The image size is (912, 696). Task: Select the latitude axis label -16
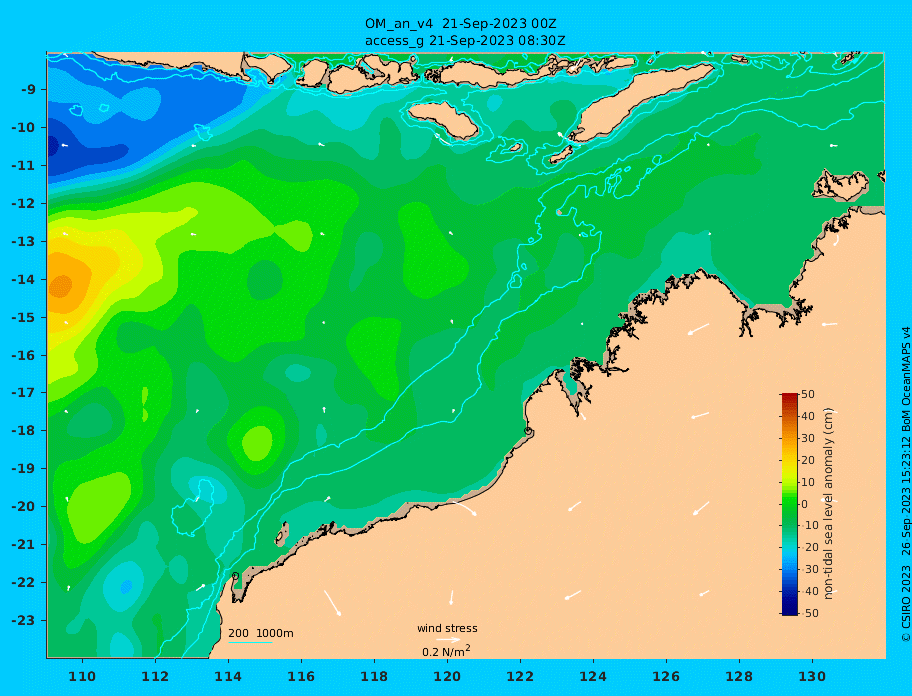click(x=23, y=355)
